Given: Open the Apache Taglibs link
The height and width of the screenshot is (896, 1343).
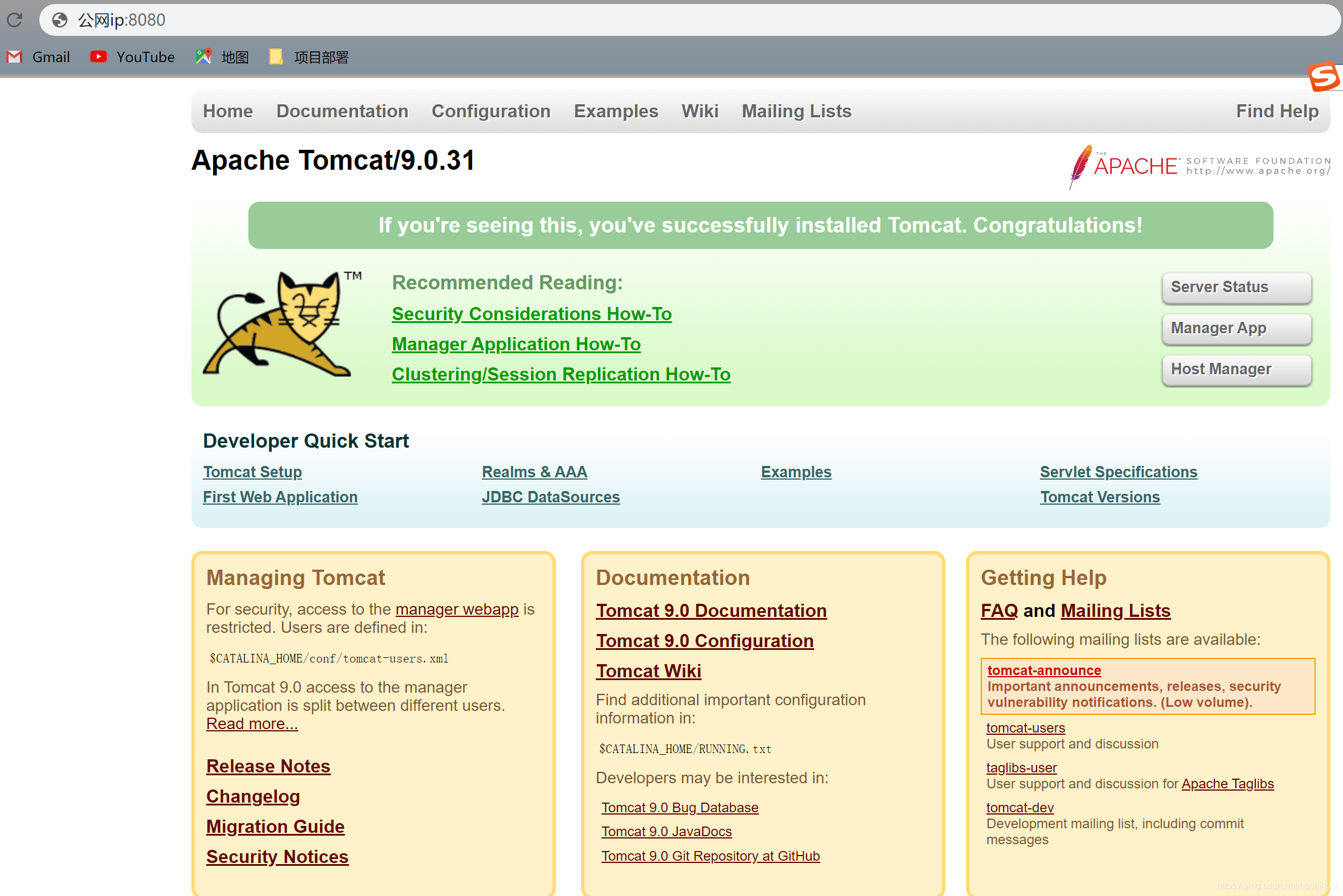Looking at the screenshot, I should tap(1227, 784).
